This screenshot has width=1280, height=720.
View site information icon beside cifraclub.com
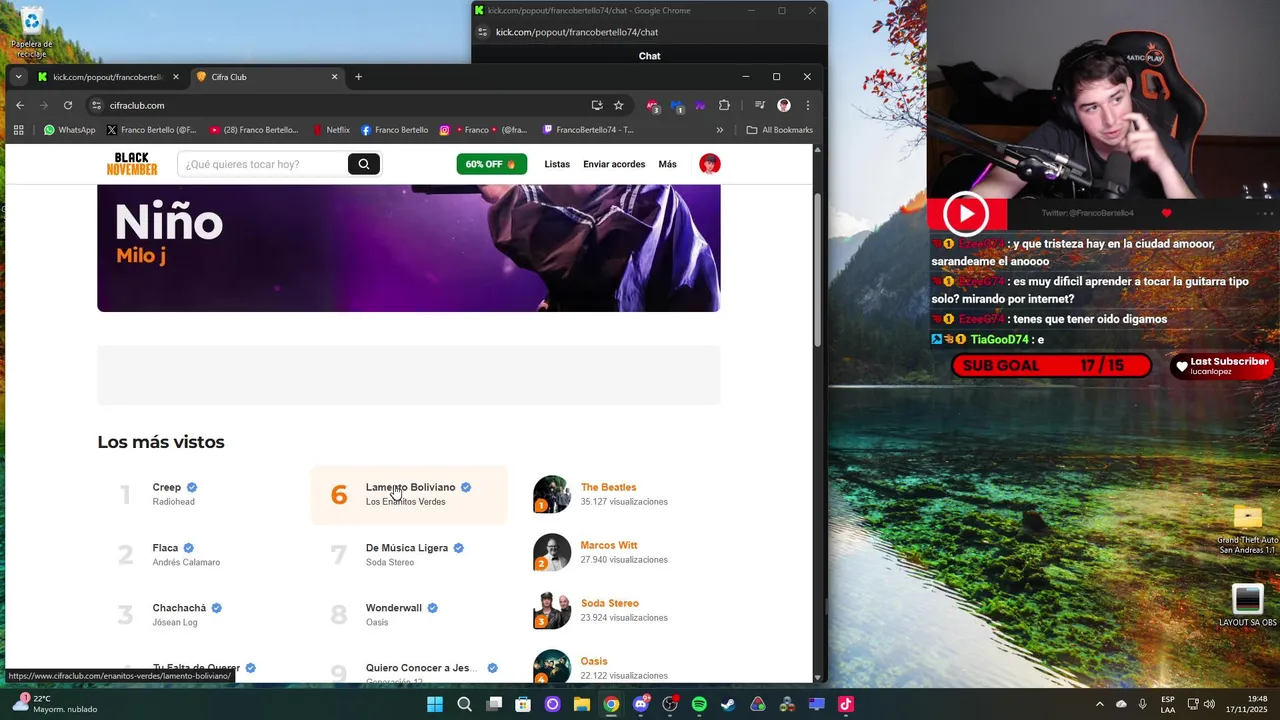pyautogui.click(x=96, y=105)
